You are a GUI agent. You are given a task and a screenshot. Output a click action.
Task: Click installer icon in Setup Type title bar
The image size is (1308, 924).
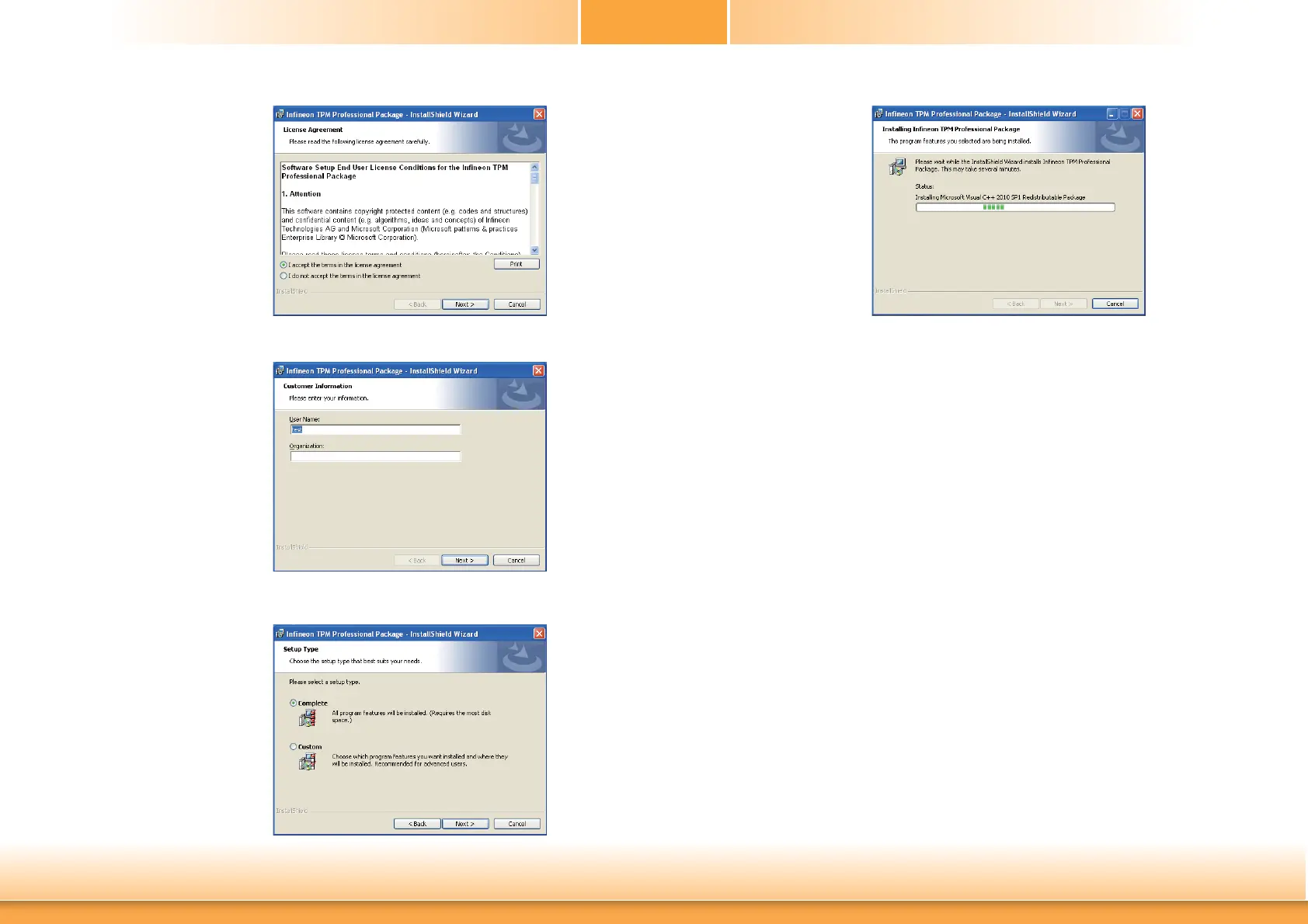click(280, 634)
